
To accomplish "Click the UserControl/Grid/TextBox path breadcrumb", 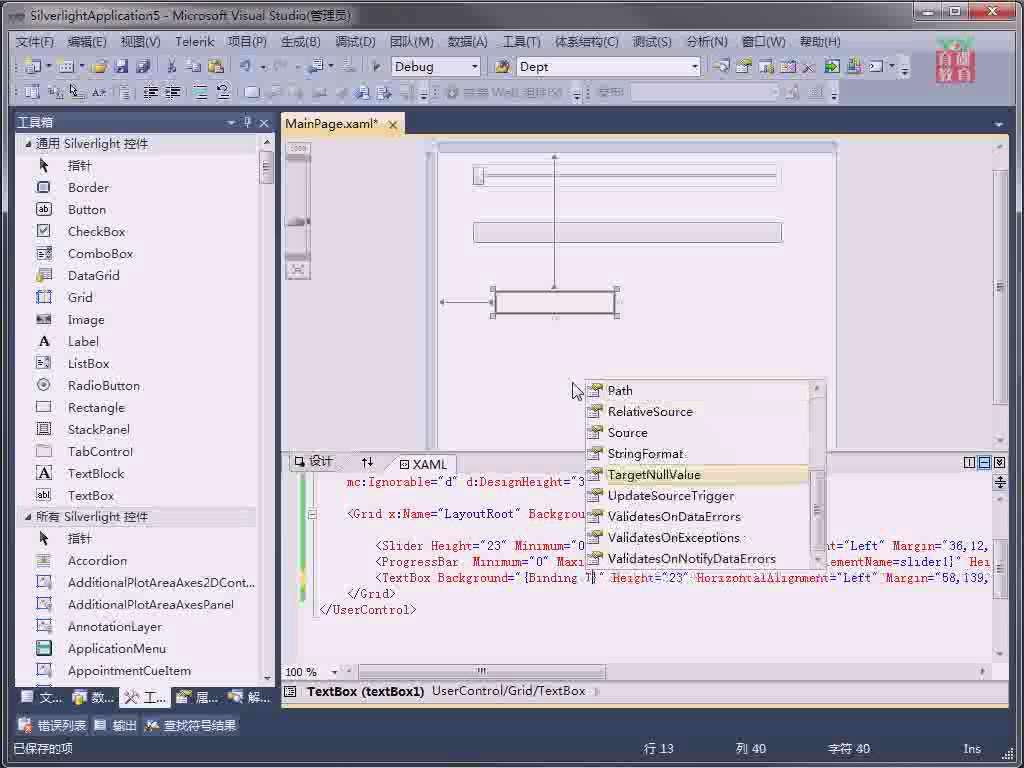I will tap(509, 691).
